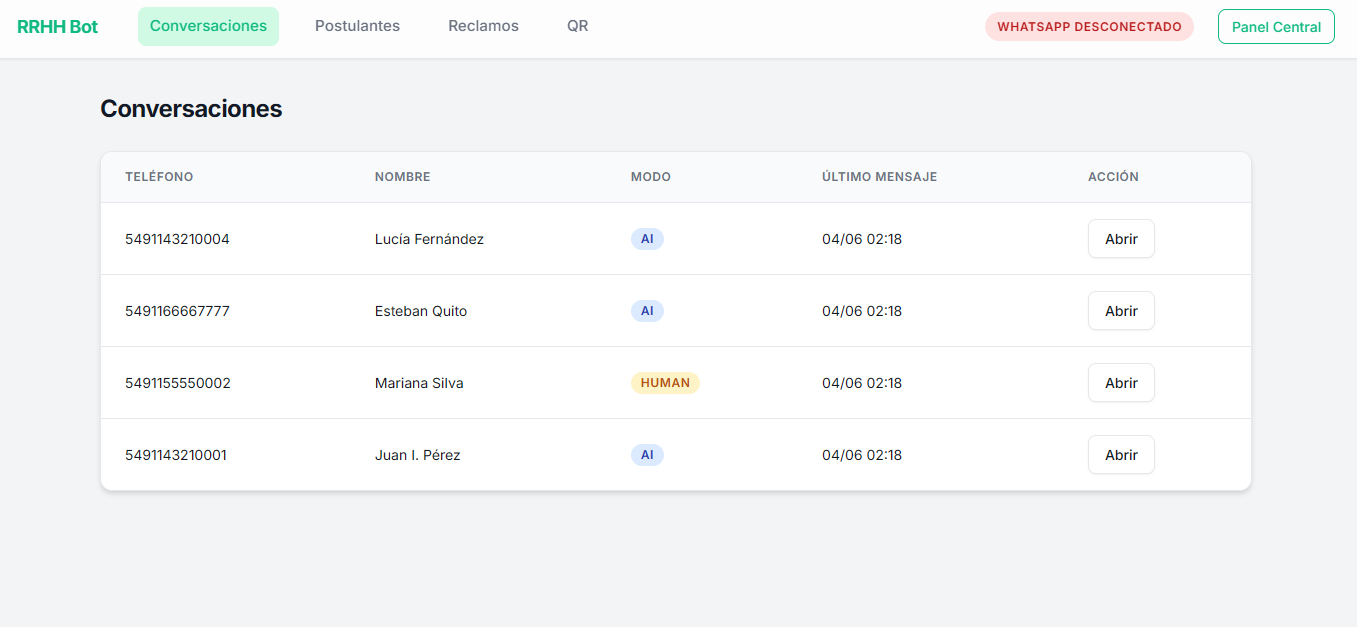The image size is (1357, 627).
Task: Click the name Lucía Fernández
Action: pos(429,239)
